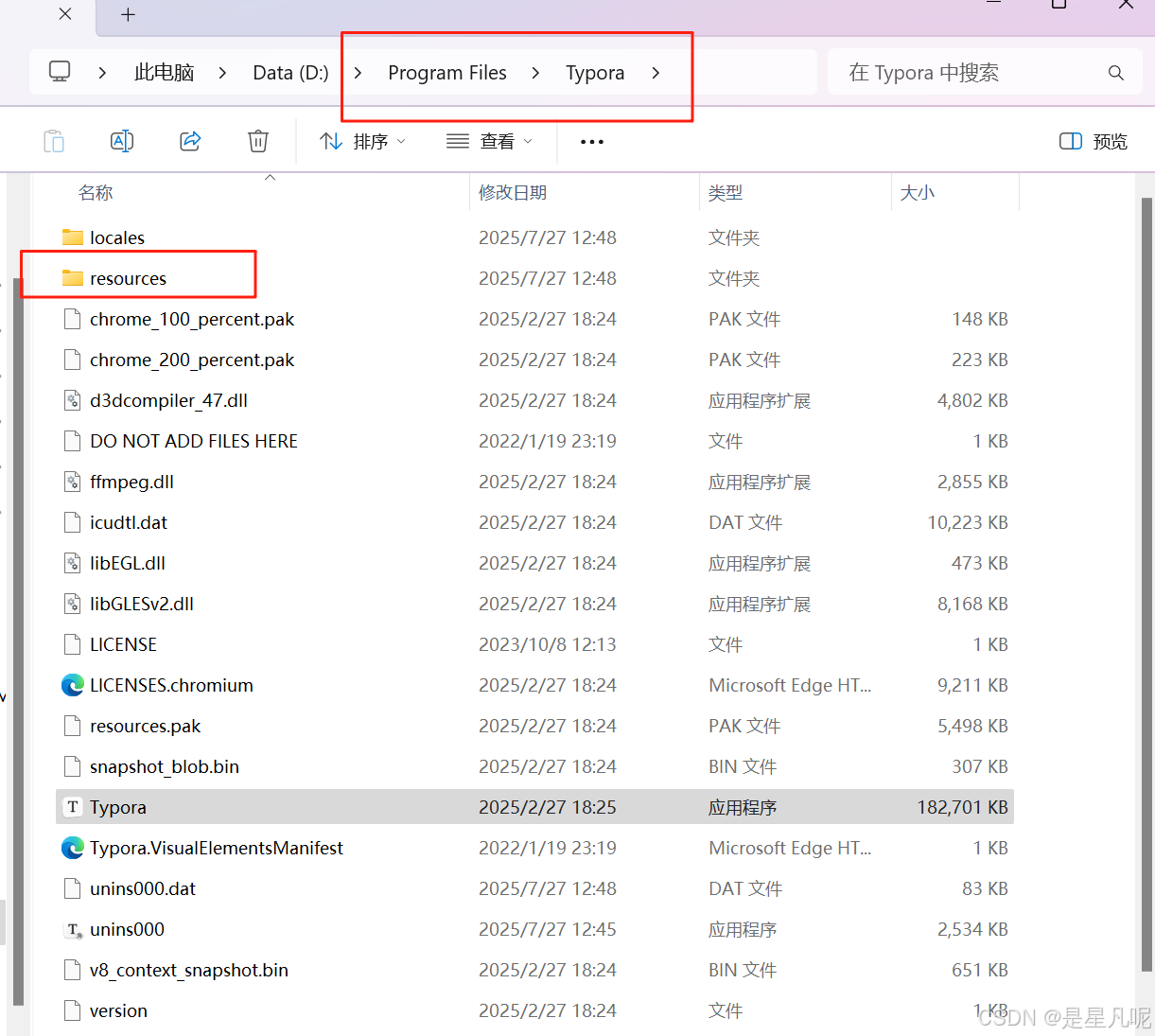Click the Typora breadcrumb

[x=595, y=73]
